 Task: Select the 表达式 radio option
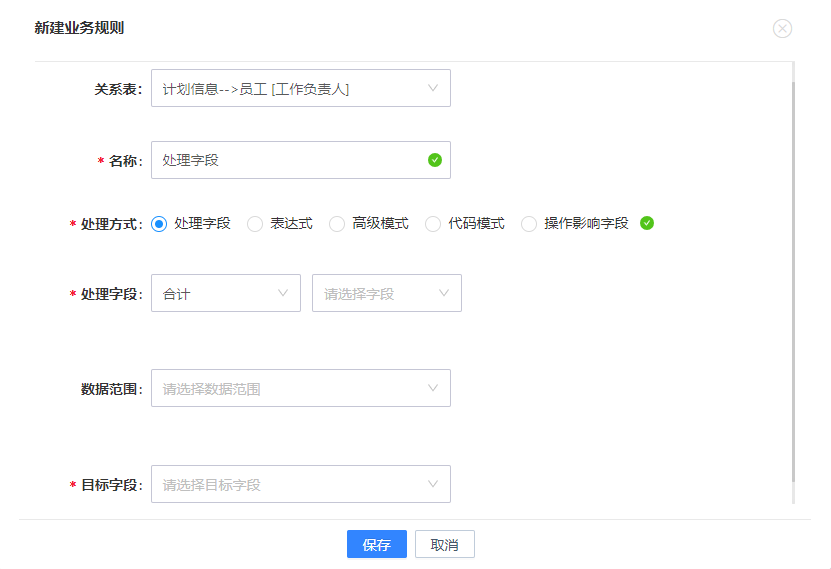[255, 224]
